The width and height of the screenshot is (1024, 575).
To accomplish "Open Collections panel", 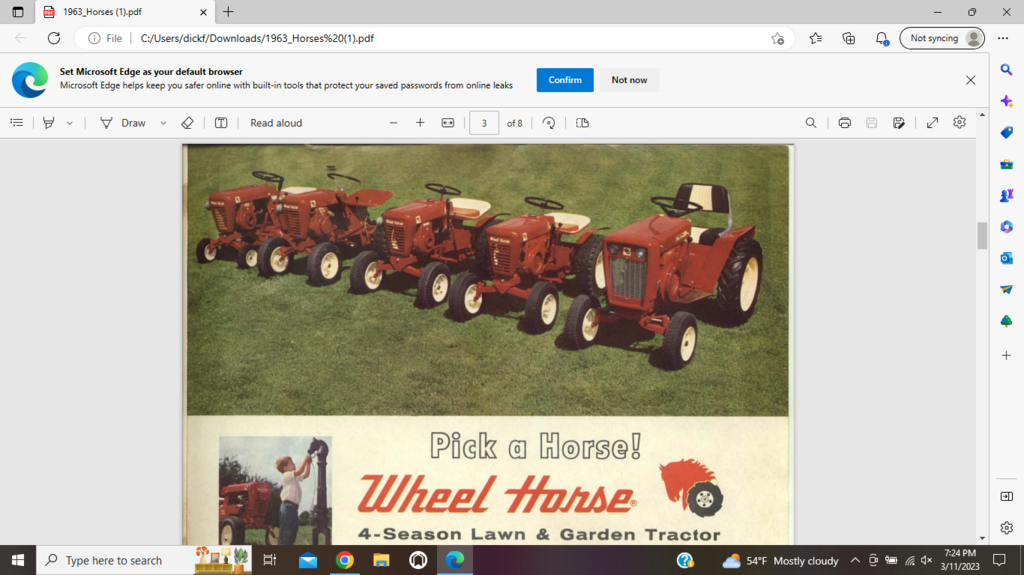I will (849, 38).
